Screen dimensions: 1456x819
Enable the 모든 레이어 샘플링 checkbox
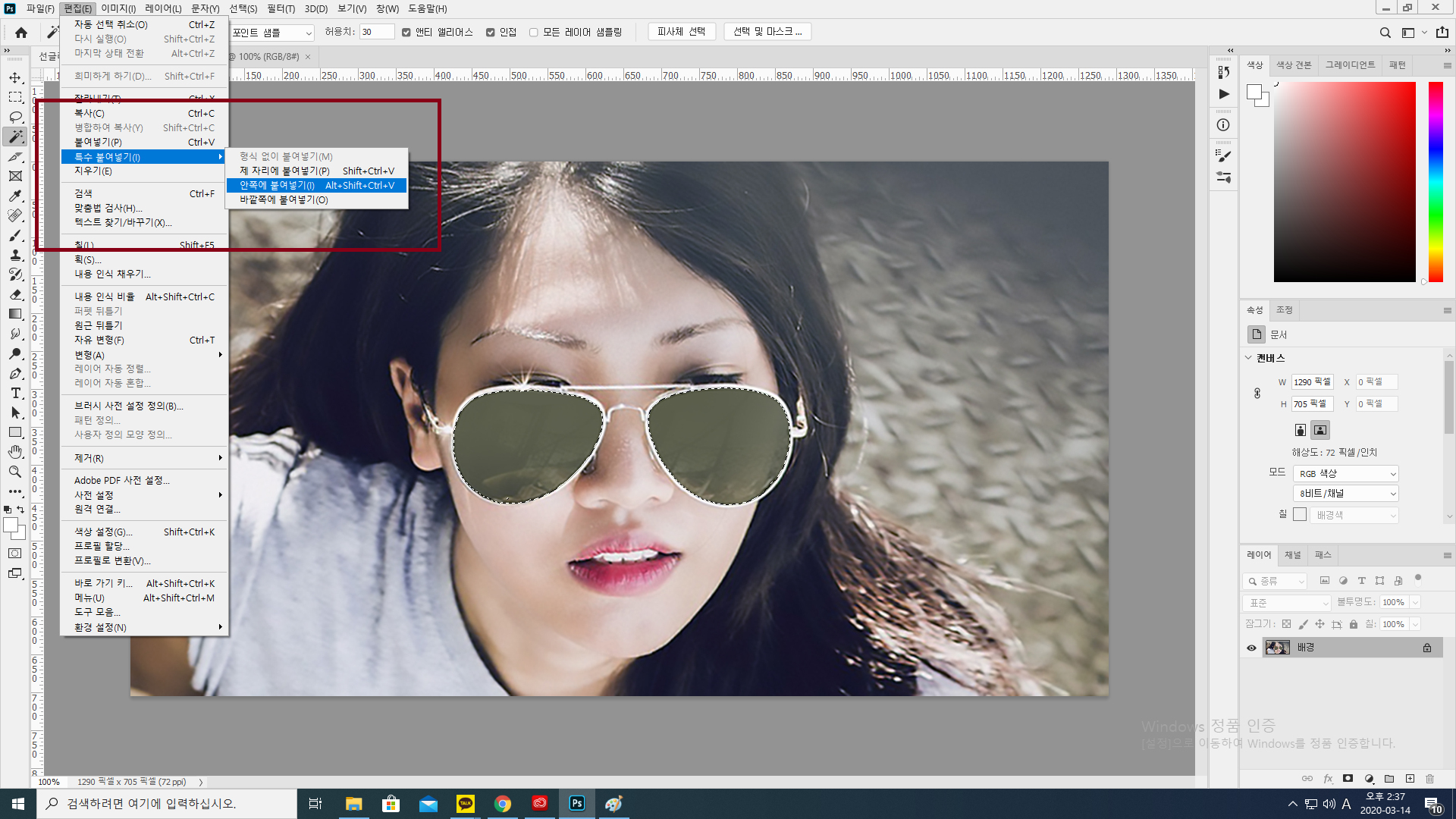coord(533,33)
